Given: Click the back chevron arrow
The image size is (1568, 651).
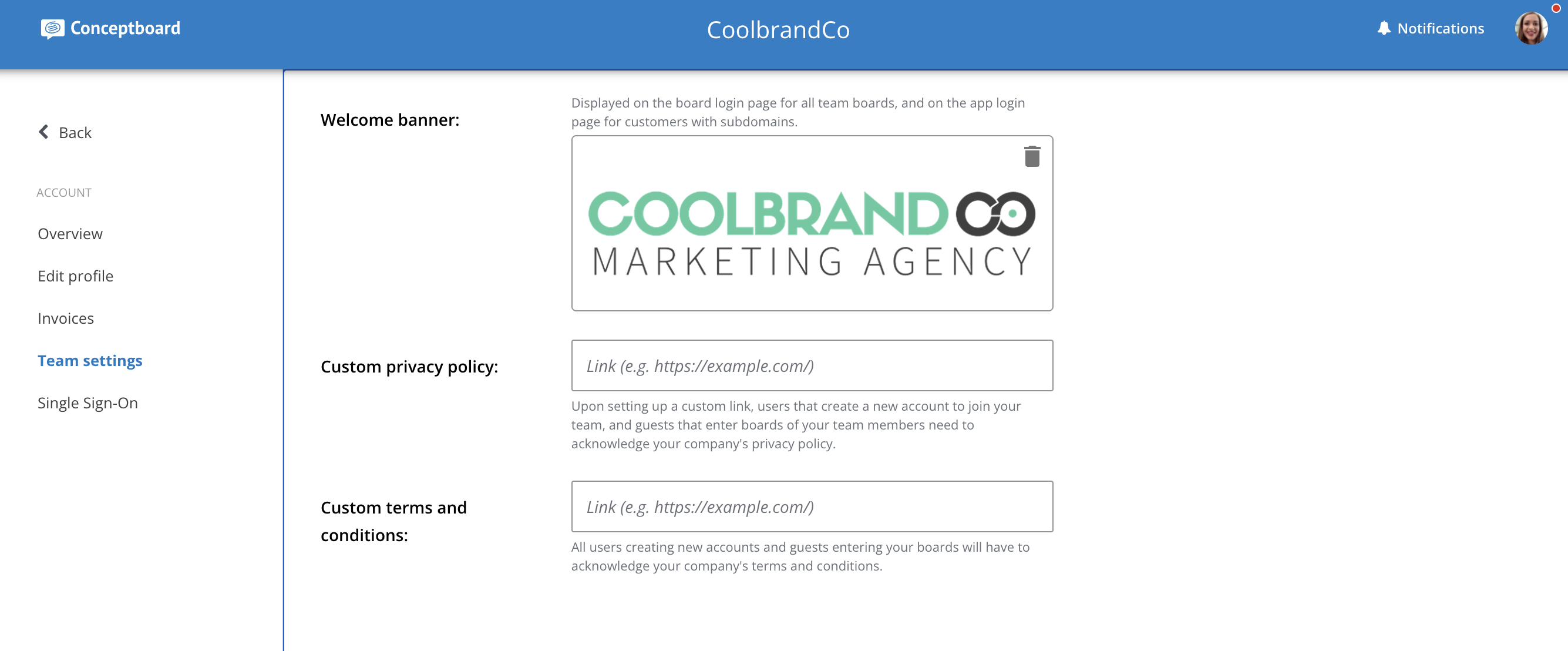Looking at the screenshot, I should coord(44,132).
